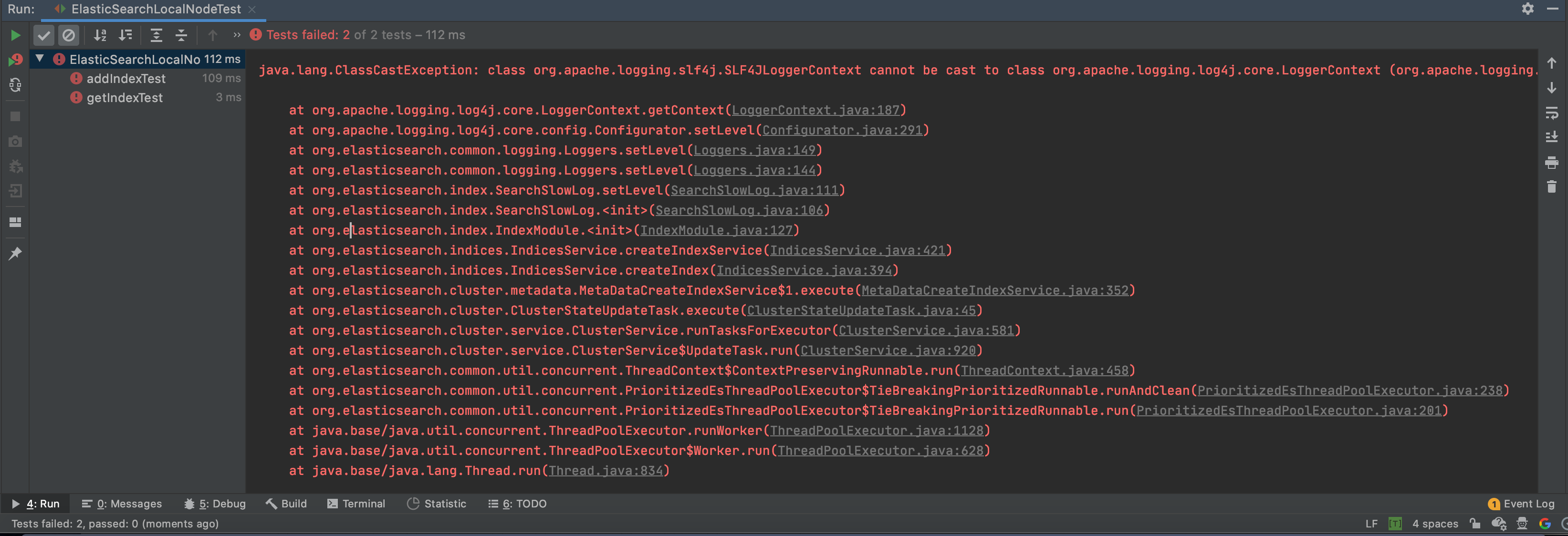Sort tests by duration
This screenshot has height=536, width=1568.
click(125, 35)
